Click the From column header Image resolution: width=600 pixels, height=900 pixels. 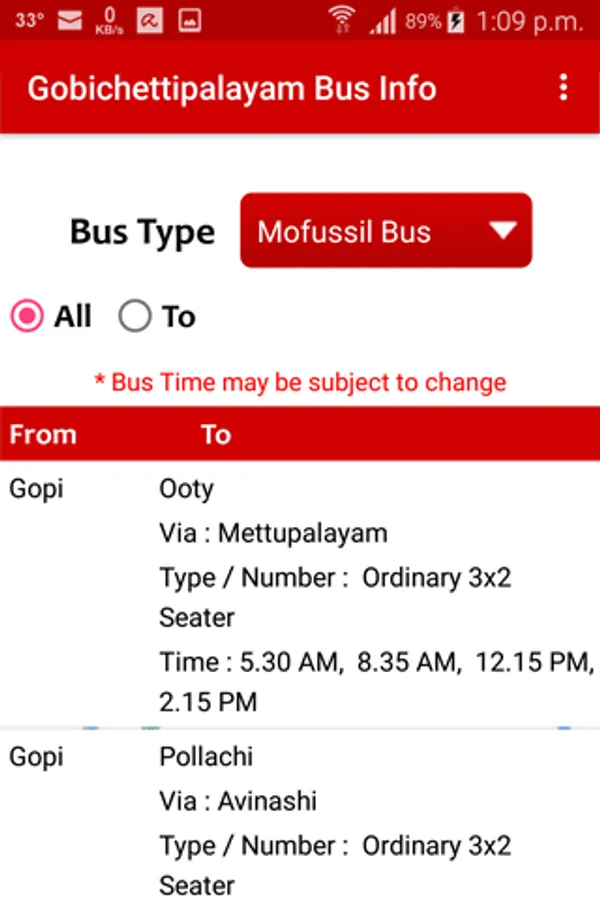point(43,434)
